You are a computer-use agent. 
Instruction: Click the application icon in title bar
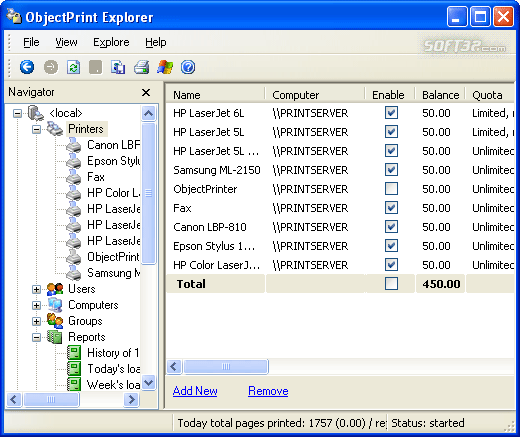tap(14, 16)
